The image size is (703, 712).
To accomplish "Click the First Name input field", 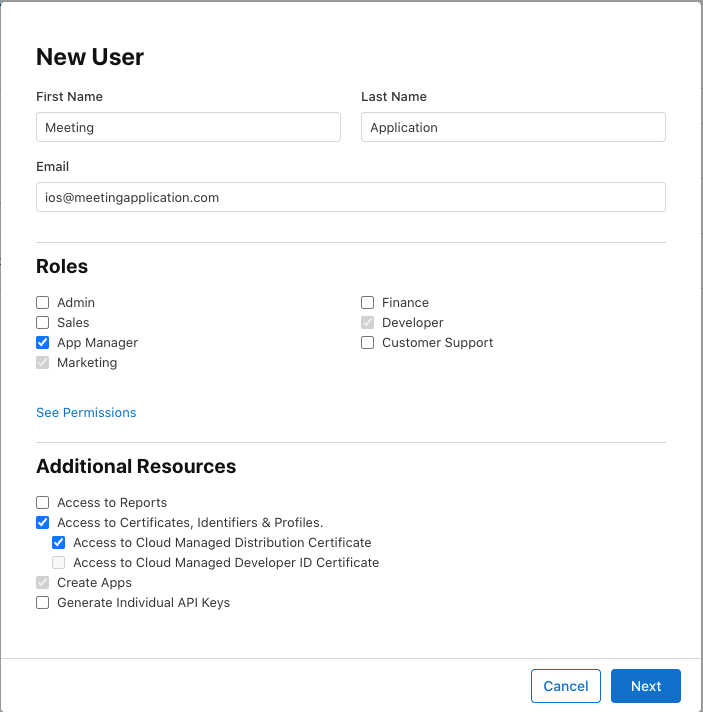I will click(188, 127).
